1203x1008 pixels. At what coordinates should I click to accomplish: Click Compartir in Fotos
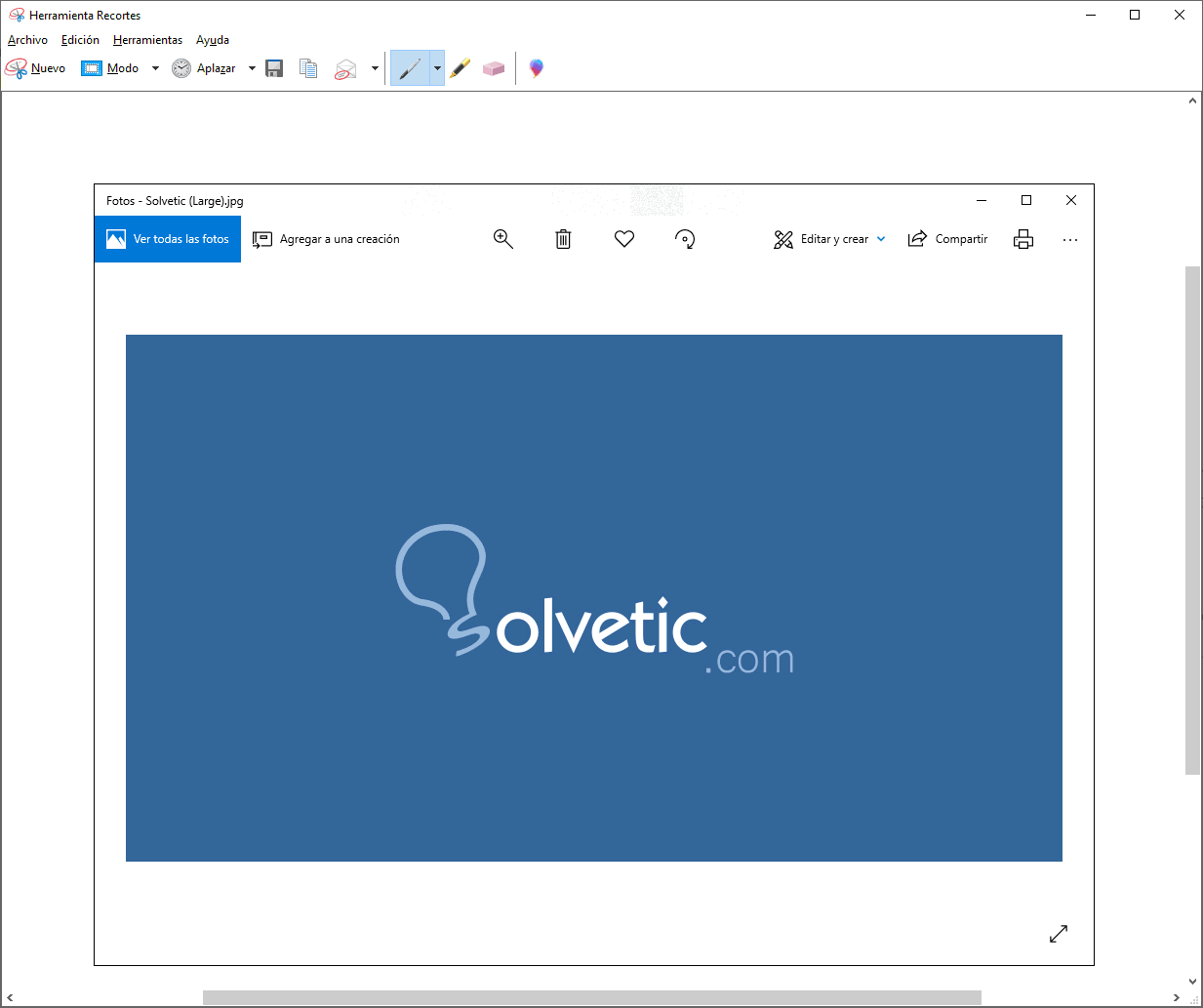pos(947,239)
